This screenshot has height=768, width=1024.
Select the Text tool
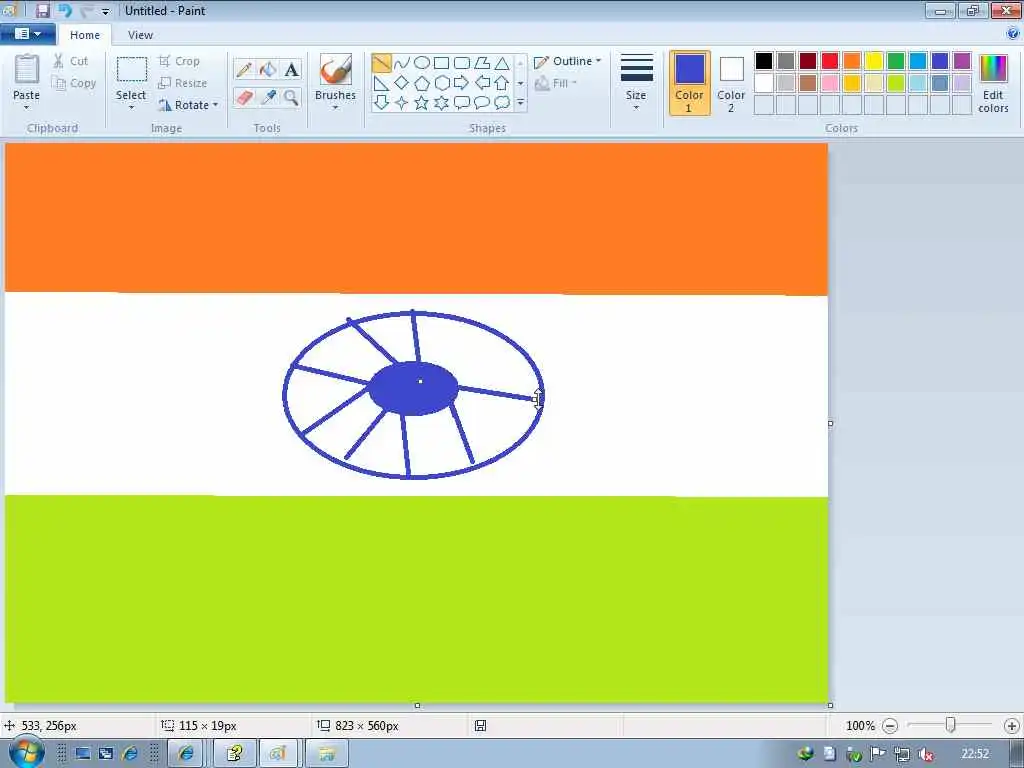291,69
